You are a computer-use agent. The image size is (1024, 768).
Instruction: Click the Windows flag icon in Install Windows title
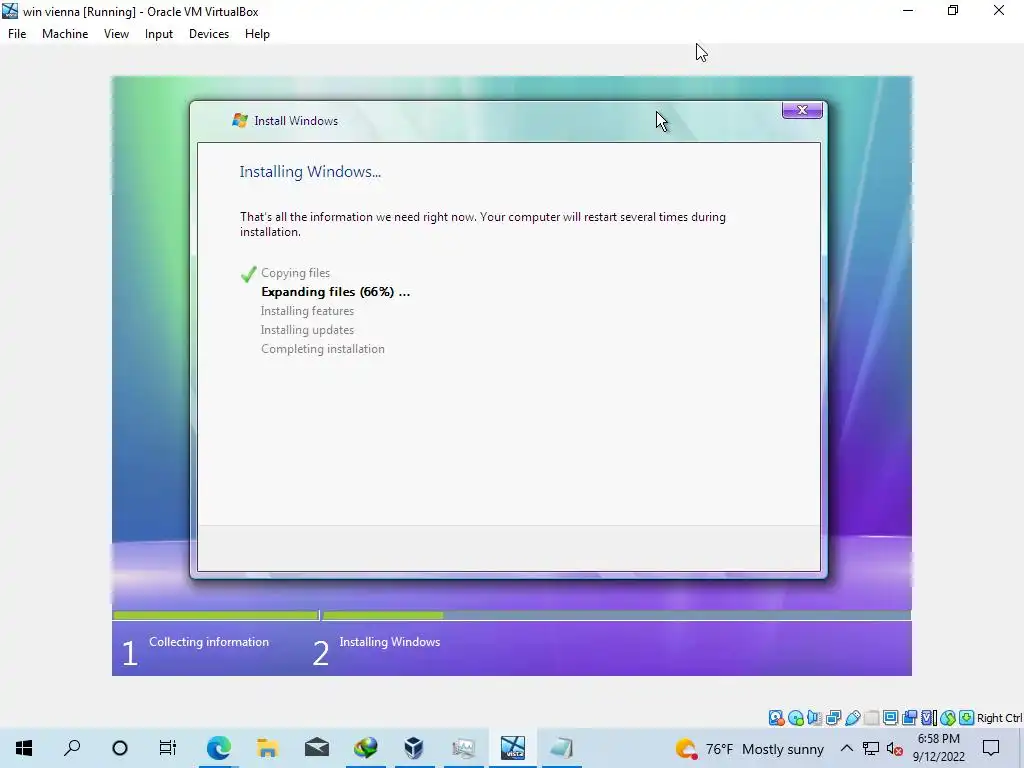[x=240, y=120]
